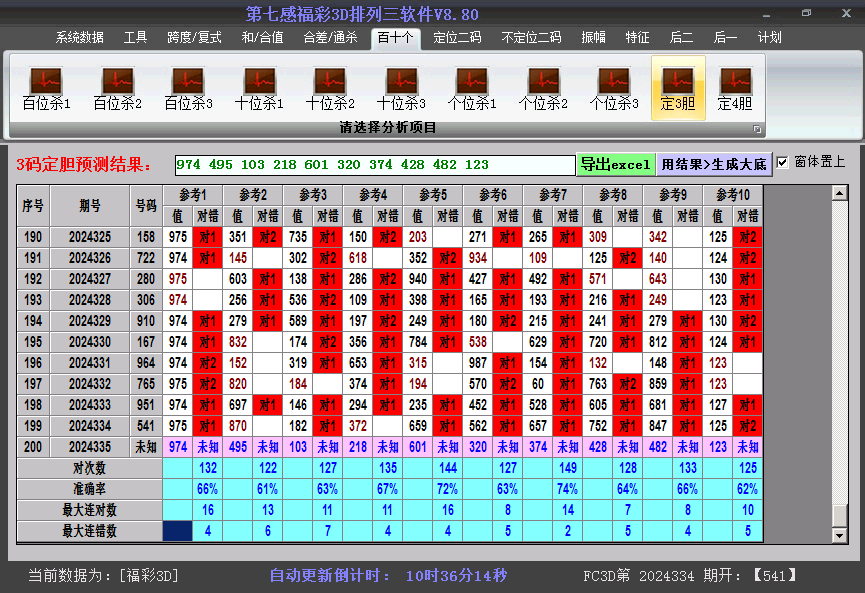
Task: Switch to the 跨度/复式 tab
Action: pos(194,38)
